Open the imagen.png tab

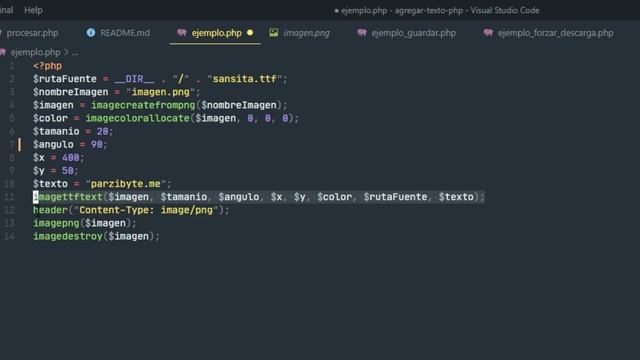(x=307, y=33)
